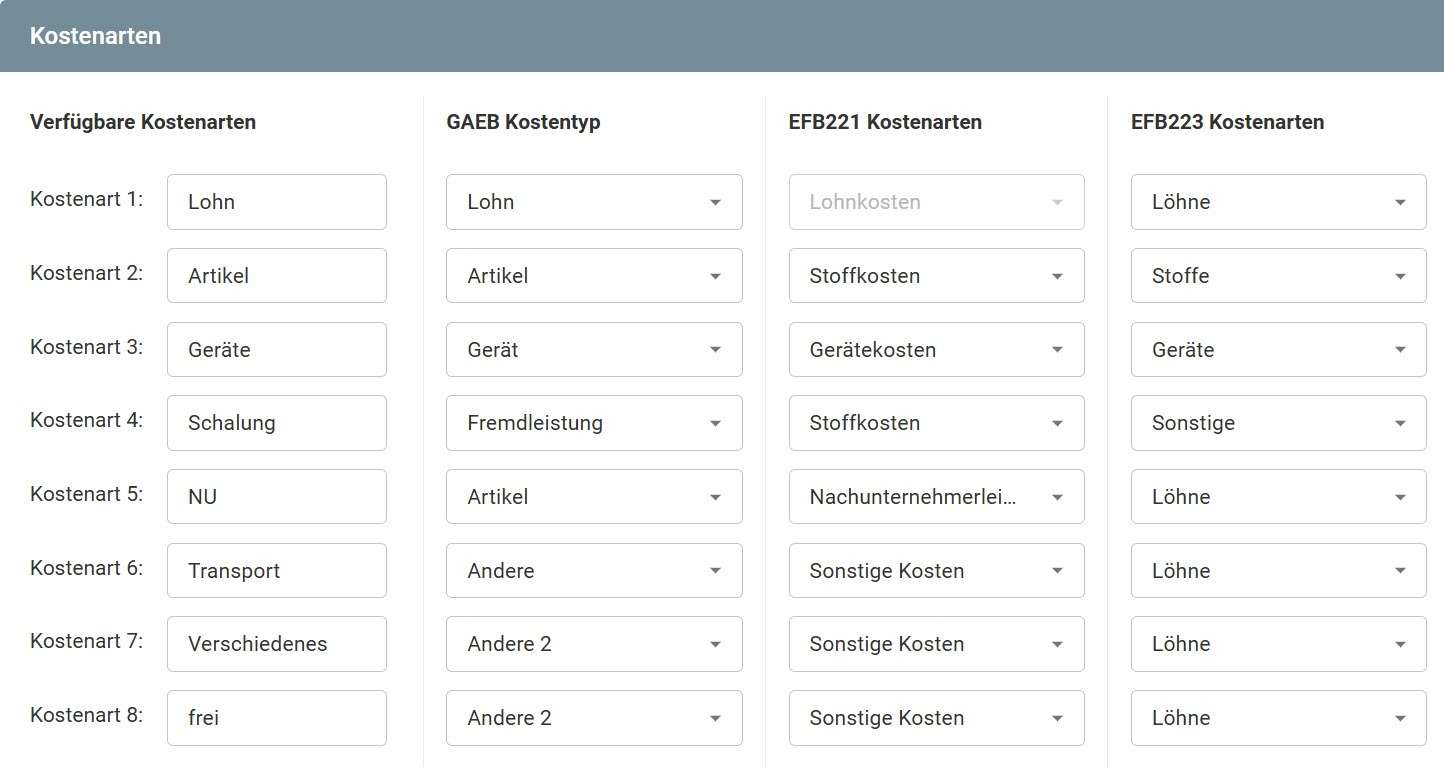
Task: Select the Transport text field
Action: click(276, 571)
